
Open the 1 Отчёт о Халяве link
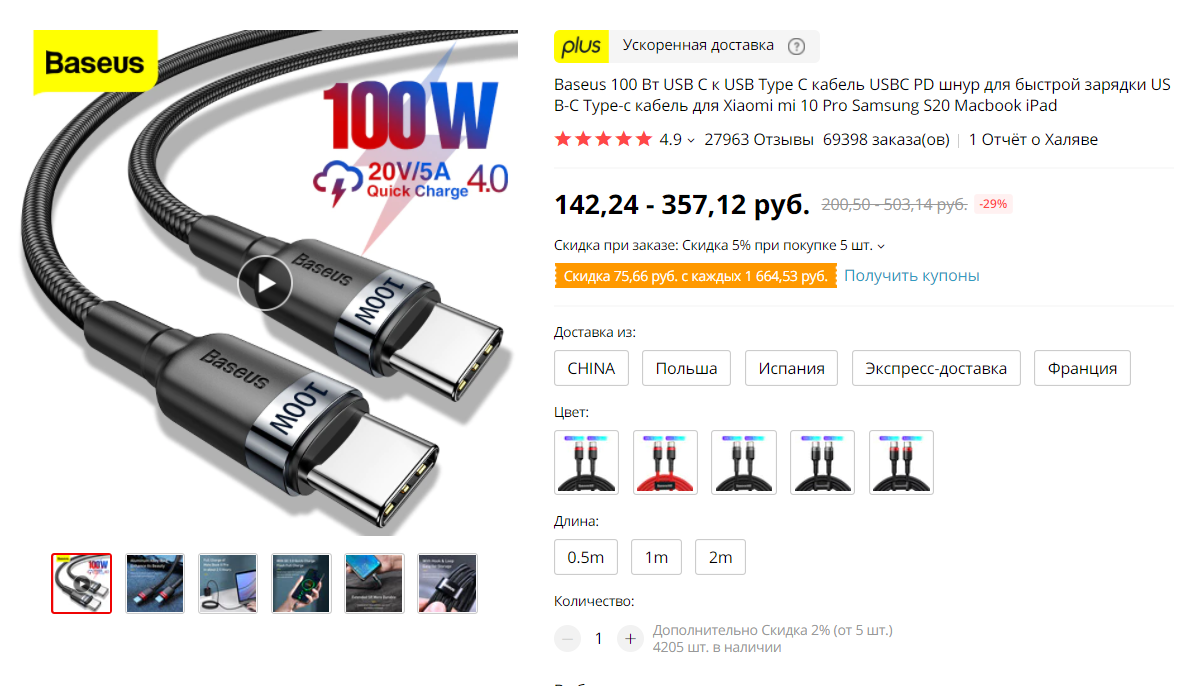tap(1033, 140)
